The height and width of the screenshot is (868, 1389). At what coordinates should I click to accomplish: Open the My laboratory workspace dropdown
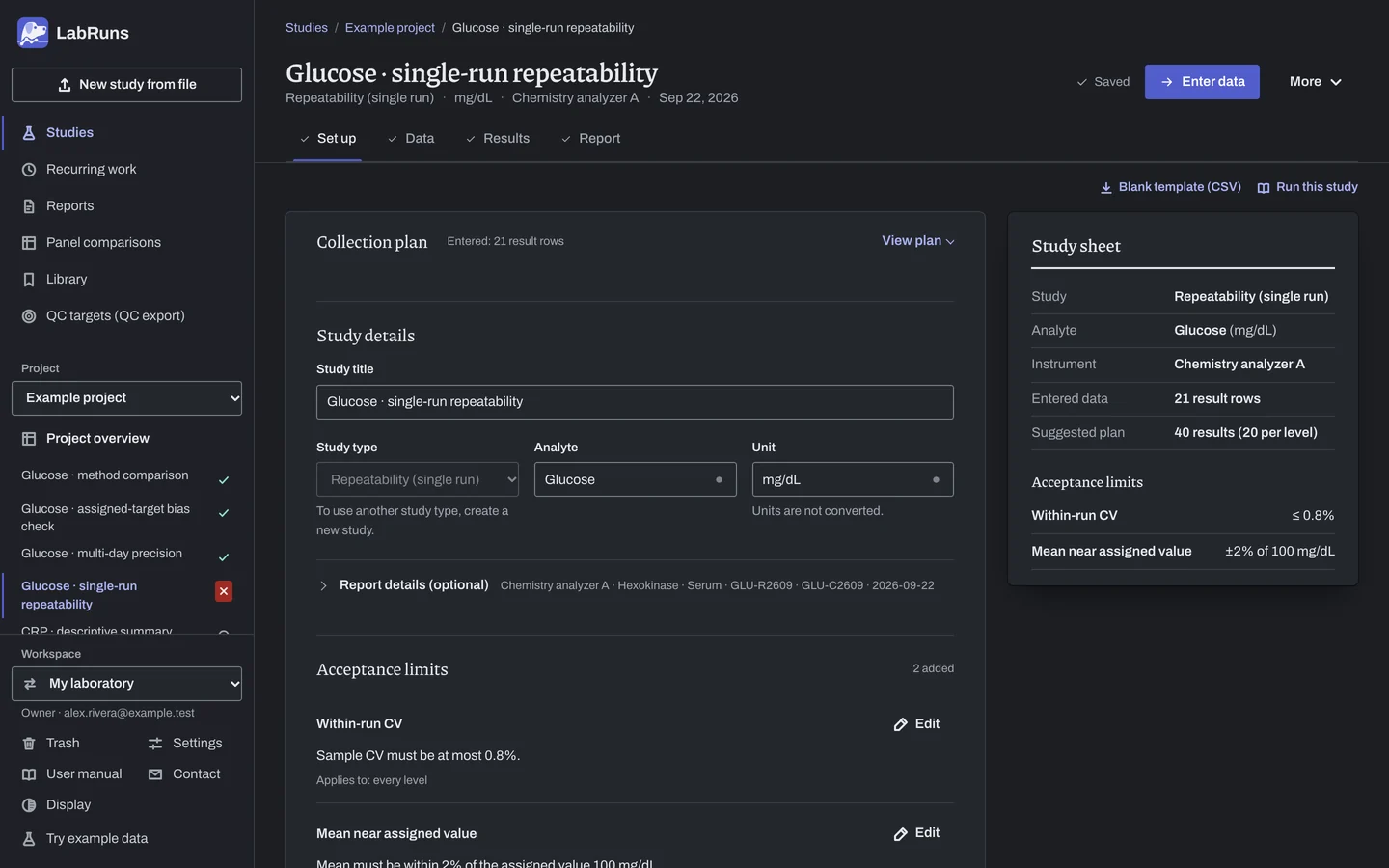pyautogui.click(x=126, y=684)
